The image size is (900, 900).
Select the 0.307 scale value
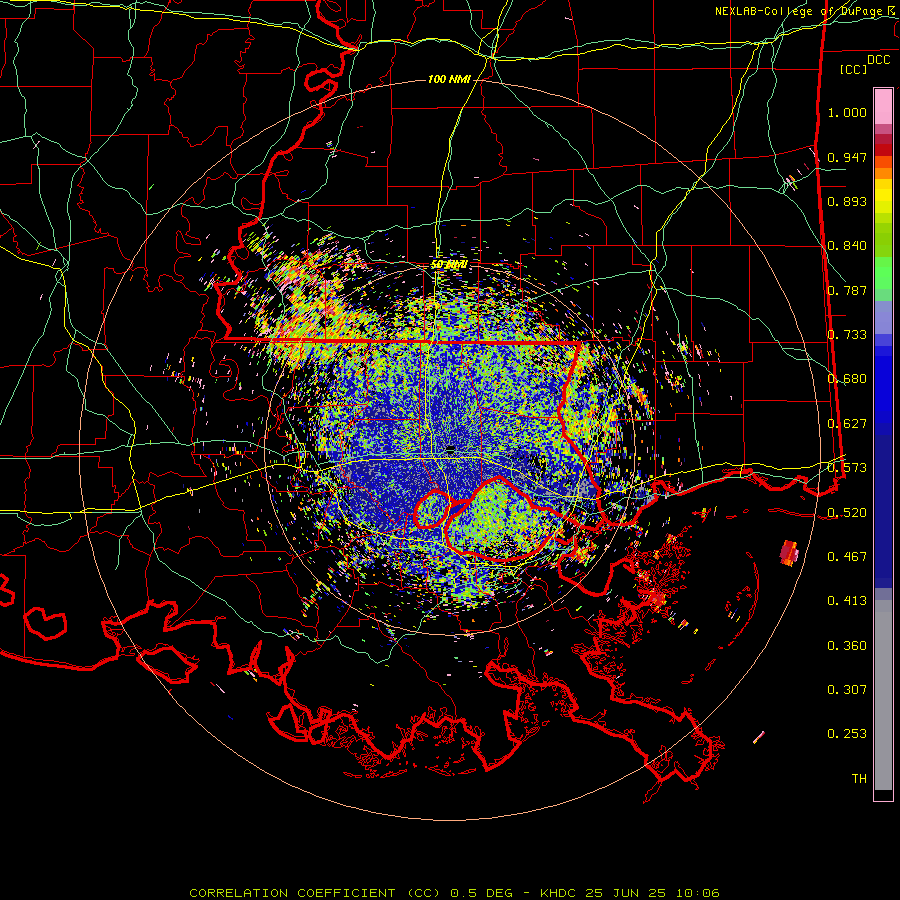click(847, 689)
